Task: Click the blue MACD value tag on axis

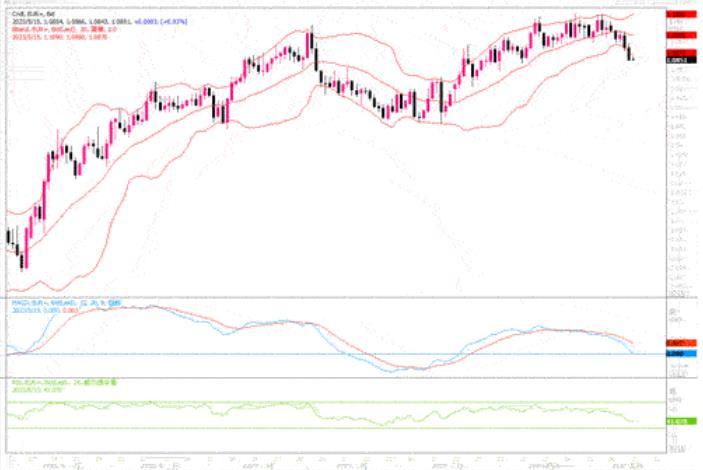Action: click(x=676, y=354)
